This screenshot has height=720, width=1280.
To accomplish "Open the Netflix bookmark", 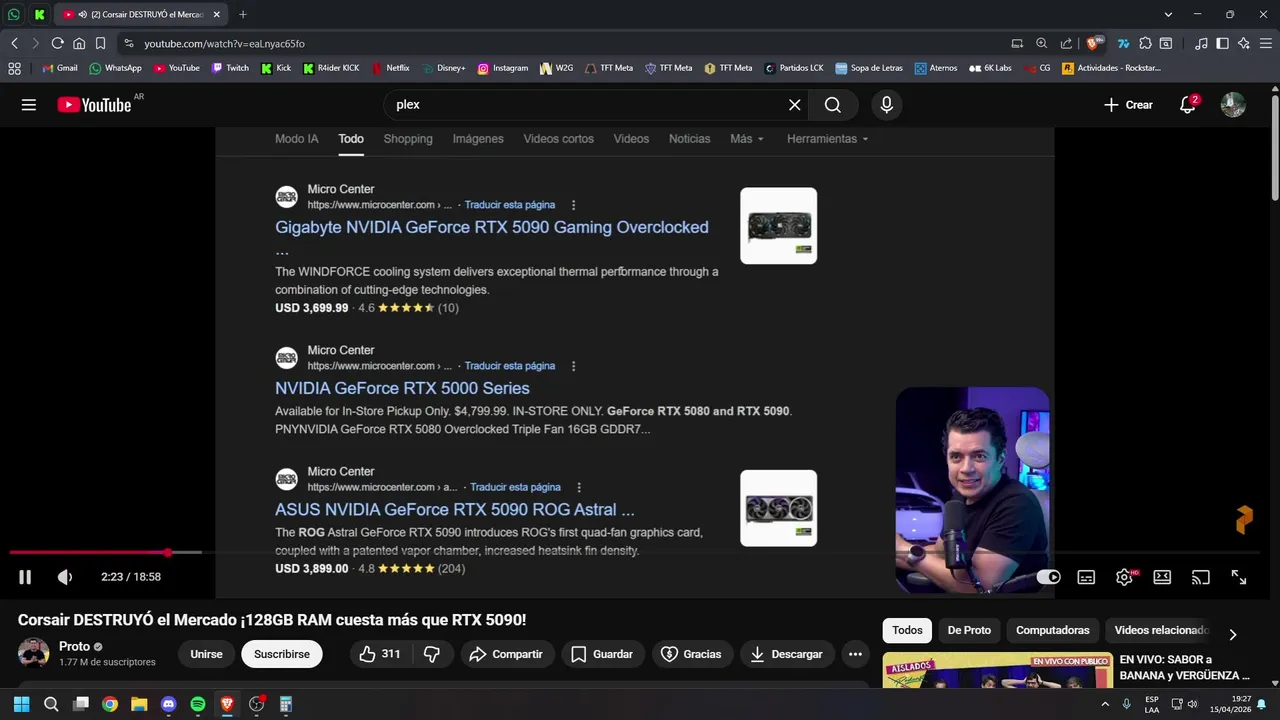I will pos(391,68).
